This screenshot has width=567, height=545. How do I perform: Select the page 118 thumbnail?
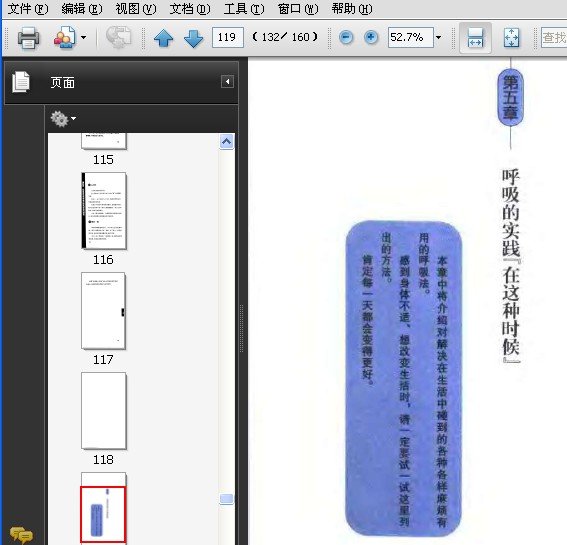point(104,411)
